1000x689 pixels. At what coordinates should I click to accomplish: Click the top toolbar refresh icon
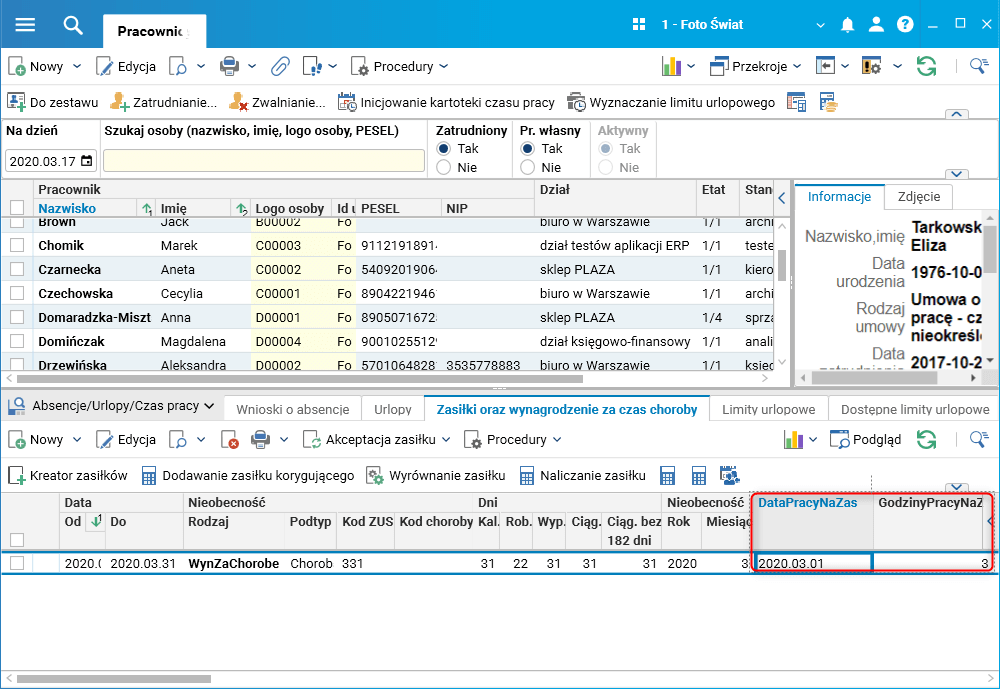click(927, 66)
